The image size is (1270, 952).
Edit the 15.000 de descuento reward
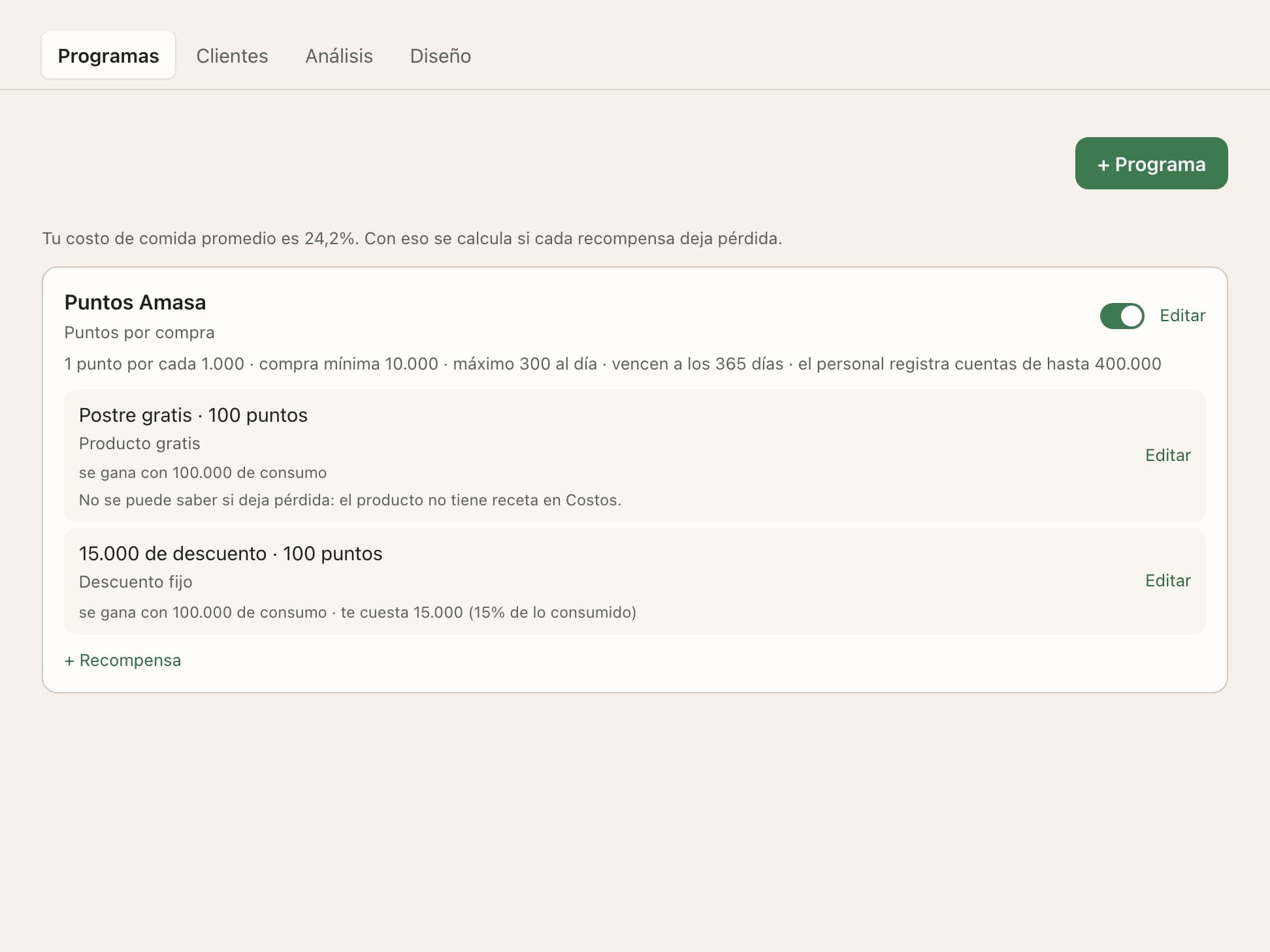[x=1168, y=580]
